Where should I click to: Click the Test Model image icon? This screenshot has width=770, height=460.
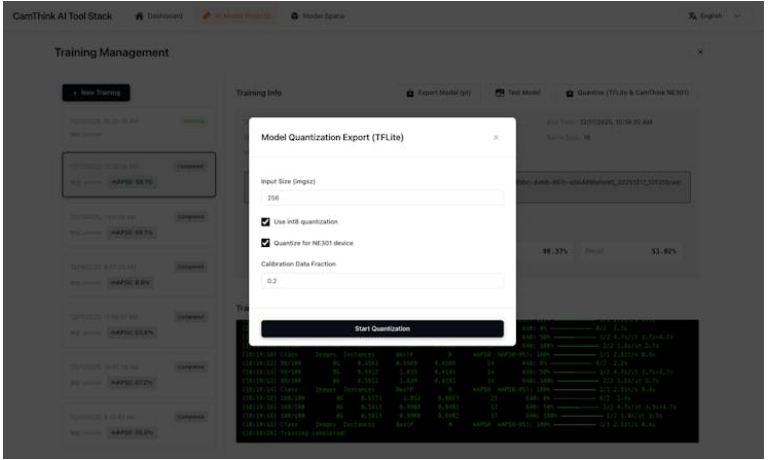click(501, 93)
